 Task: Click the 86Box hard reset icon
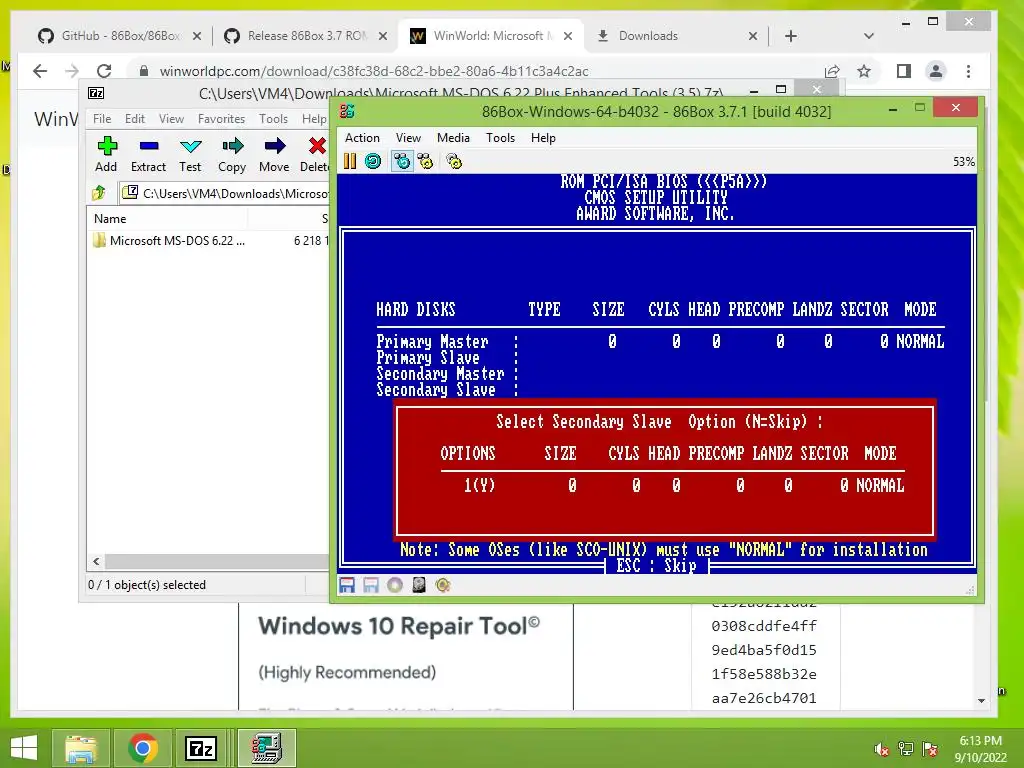(373, 161)
